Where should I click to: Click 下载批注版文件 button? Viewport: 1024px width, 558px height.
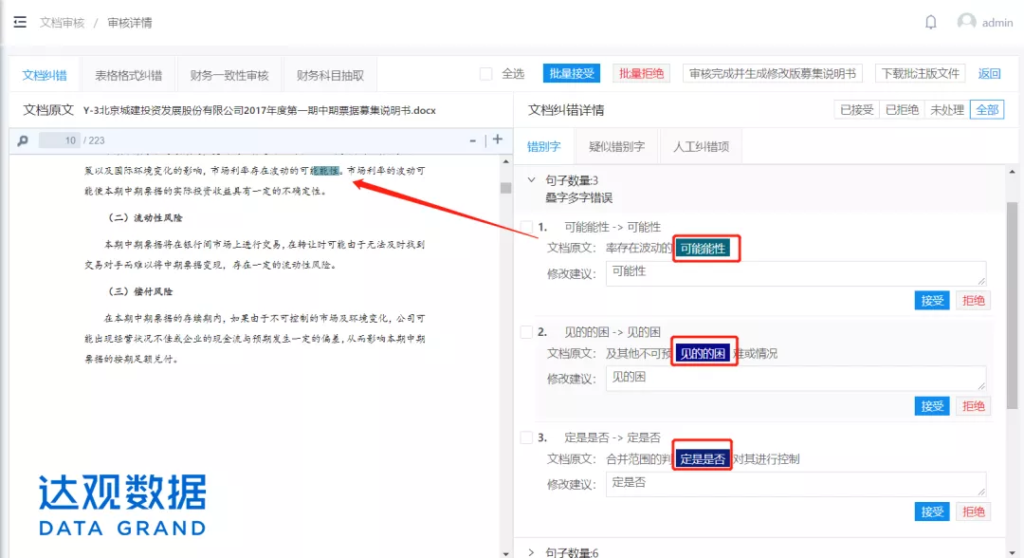[920, 74]
